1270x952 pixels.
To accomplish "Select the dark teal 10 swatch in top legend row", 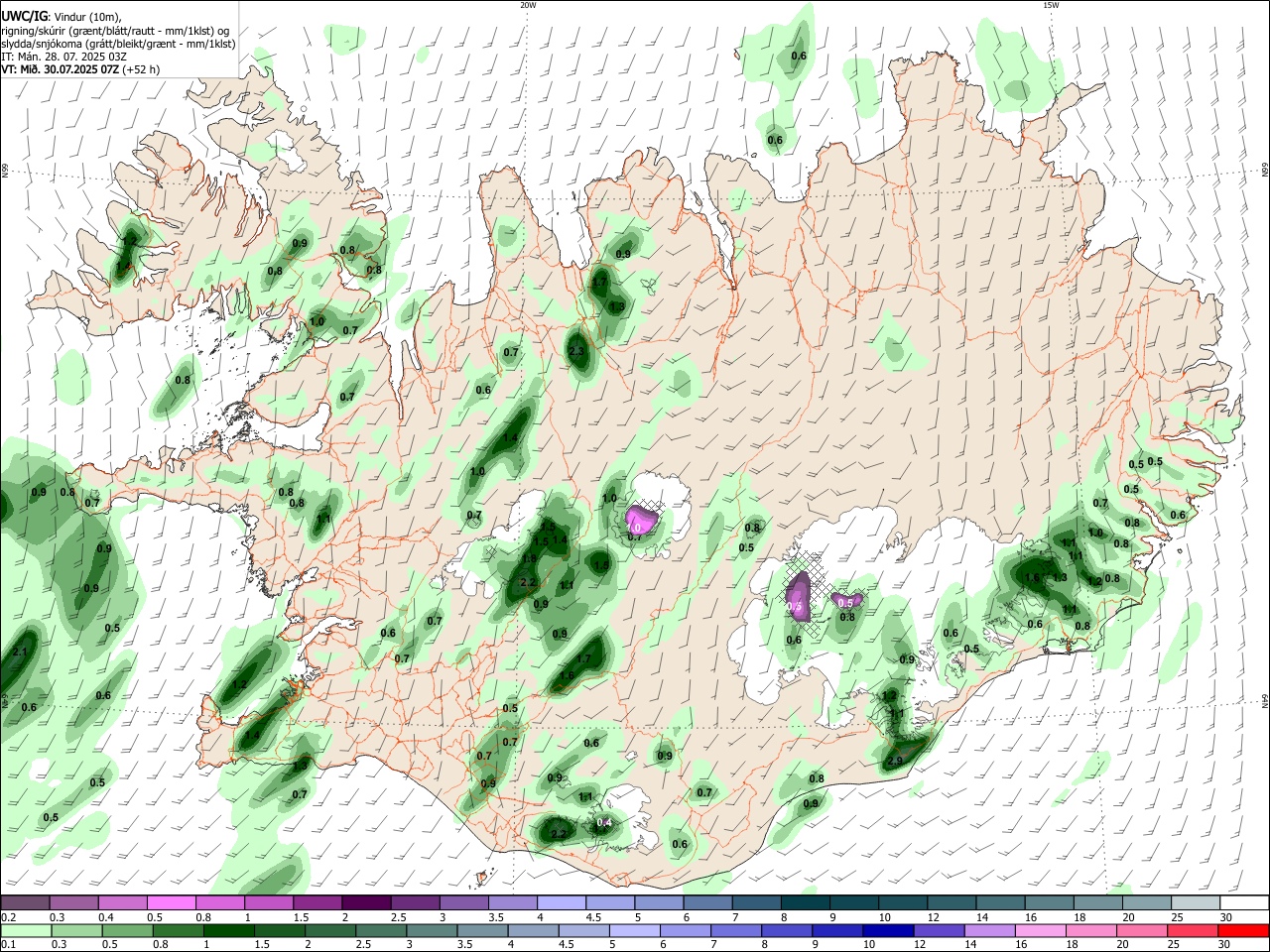I will click(903, 903).
